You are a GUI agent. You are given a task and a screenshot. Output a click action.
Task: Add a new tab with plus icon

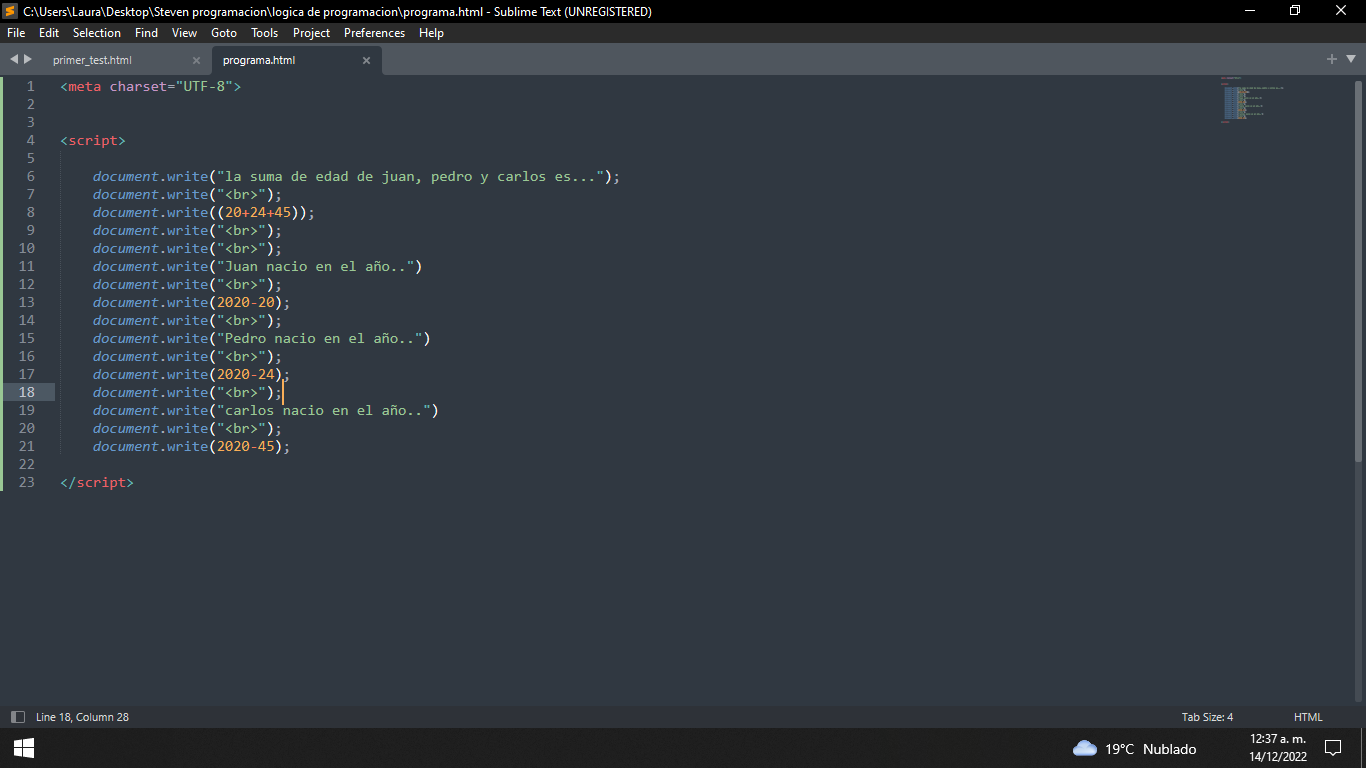point(1332,59)
